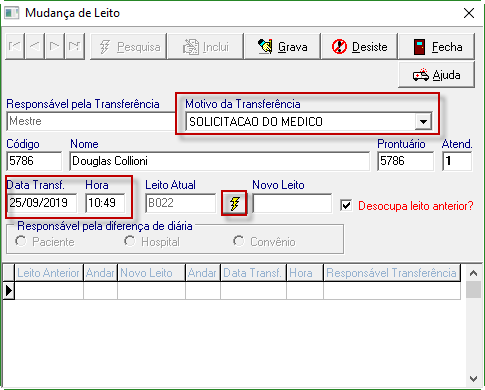Click the Novo Leito grid column header

151,273
